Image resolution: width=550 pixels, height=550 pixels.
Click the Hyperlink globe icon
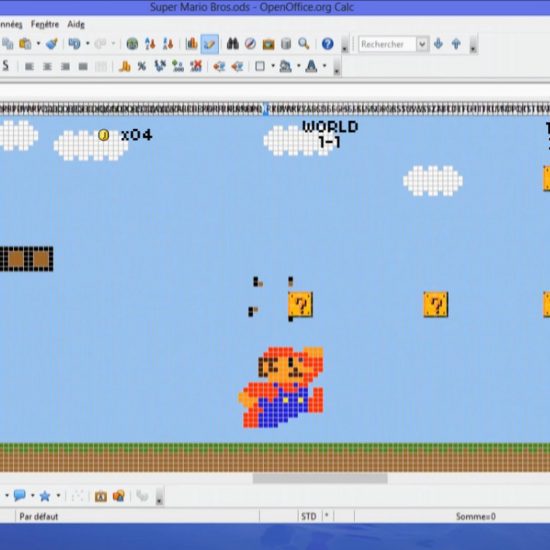[x=132, y=44]
